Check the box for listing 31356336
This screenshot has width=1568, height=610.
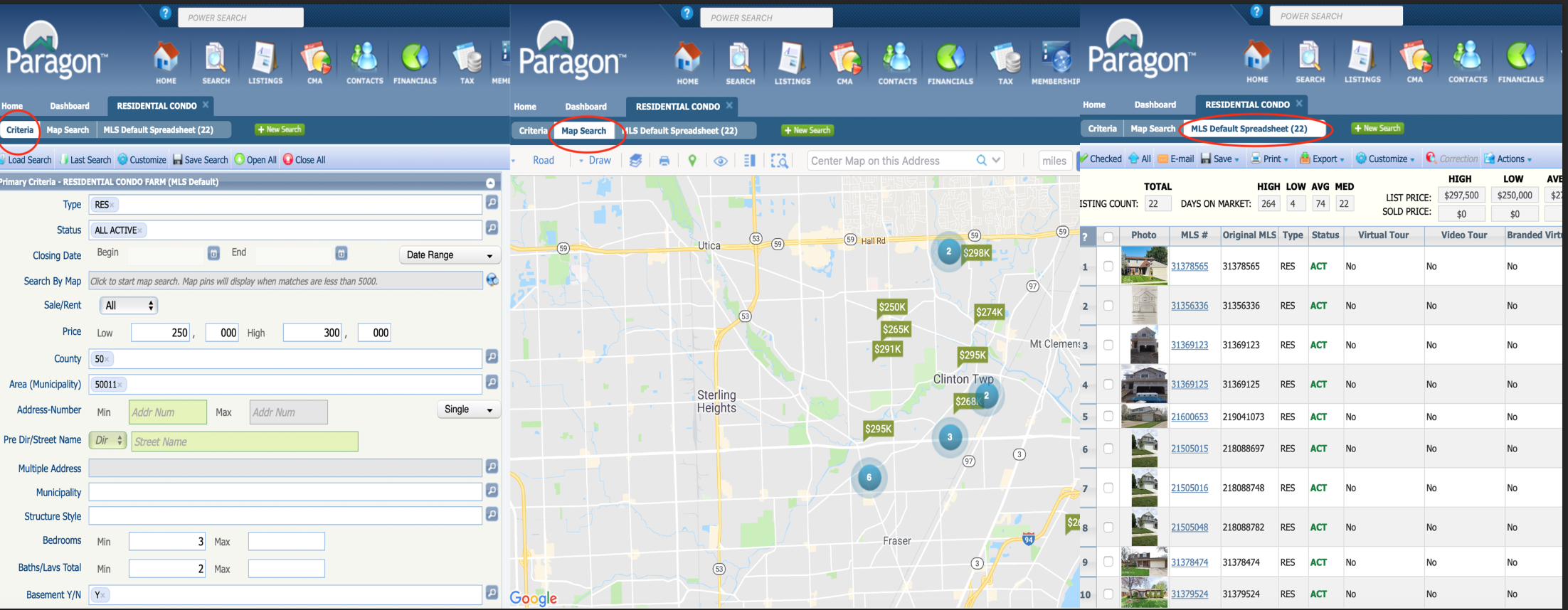click(x=1108, y=306)
